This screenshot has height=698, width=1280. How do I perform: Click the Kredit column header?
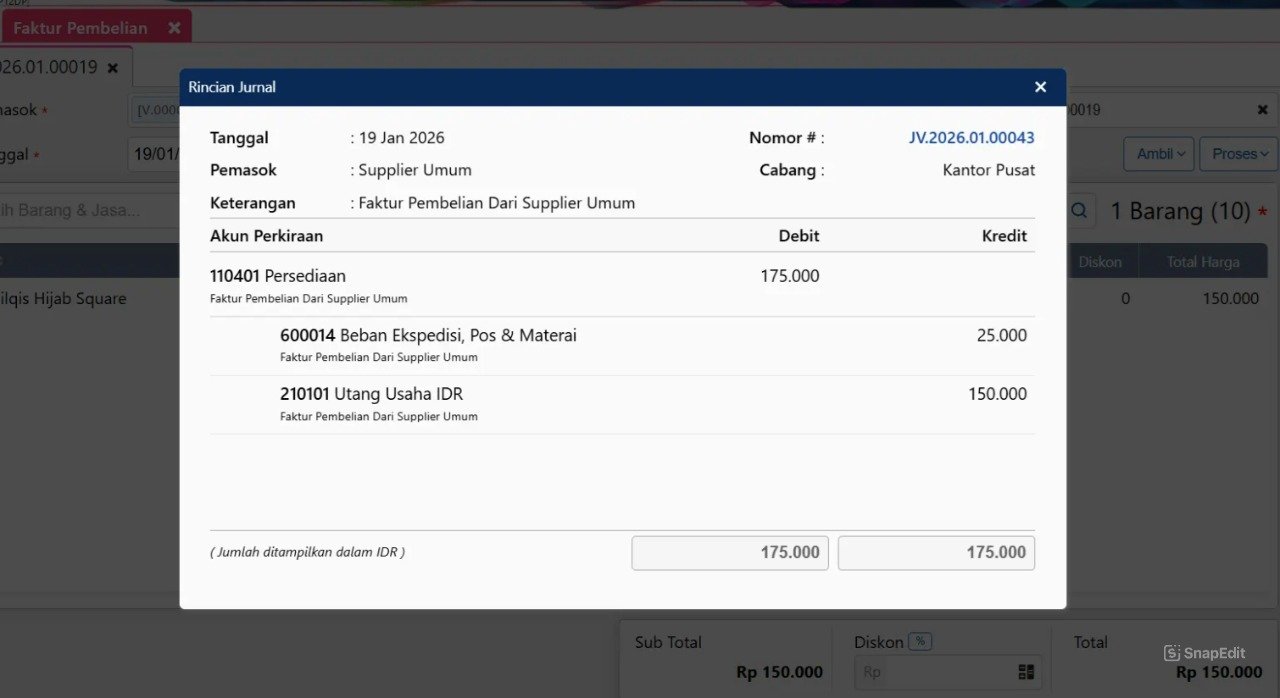click(1004, 236)
